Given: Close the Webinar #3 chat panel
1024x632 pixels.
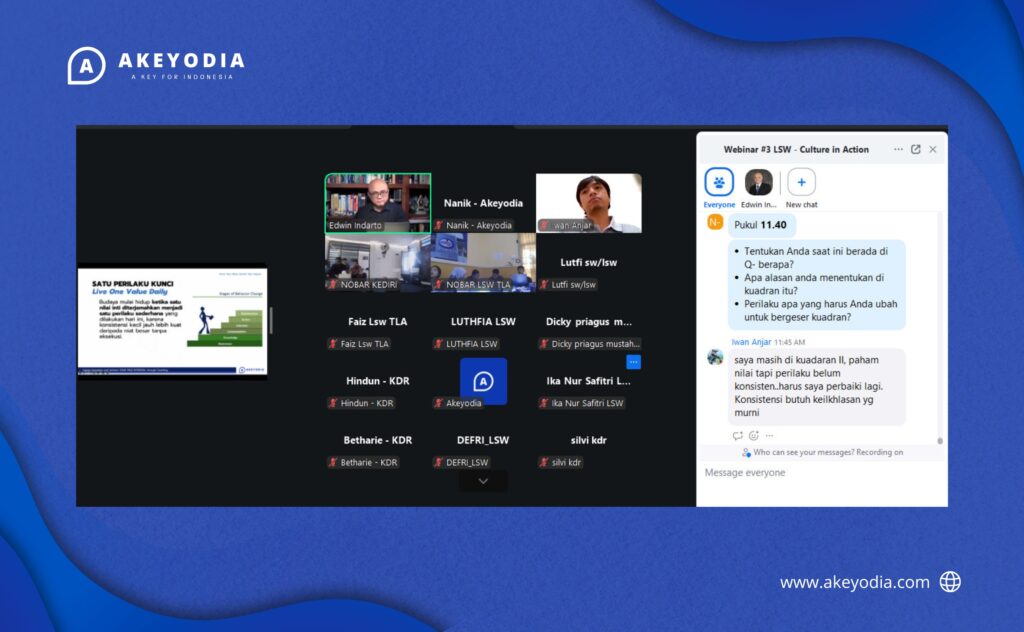Looking at the screenshot, I should pyautogui.click(x=933, y=150).
